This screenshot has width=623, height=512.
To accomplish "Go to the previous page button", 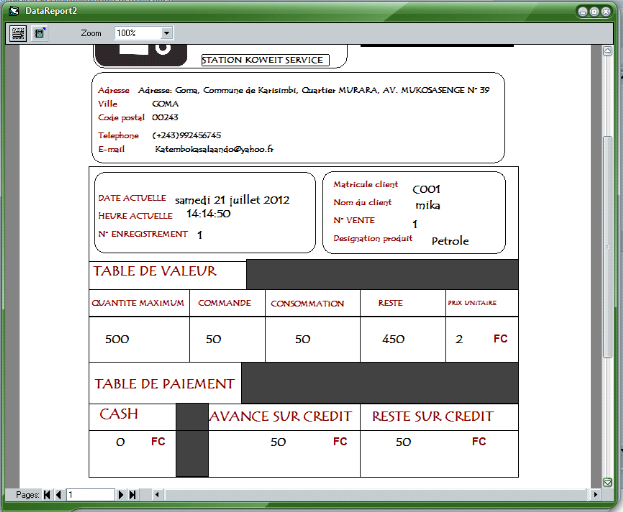I will [58, 495].
